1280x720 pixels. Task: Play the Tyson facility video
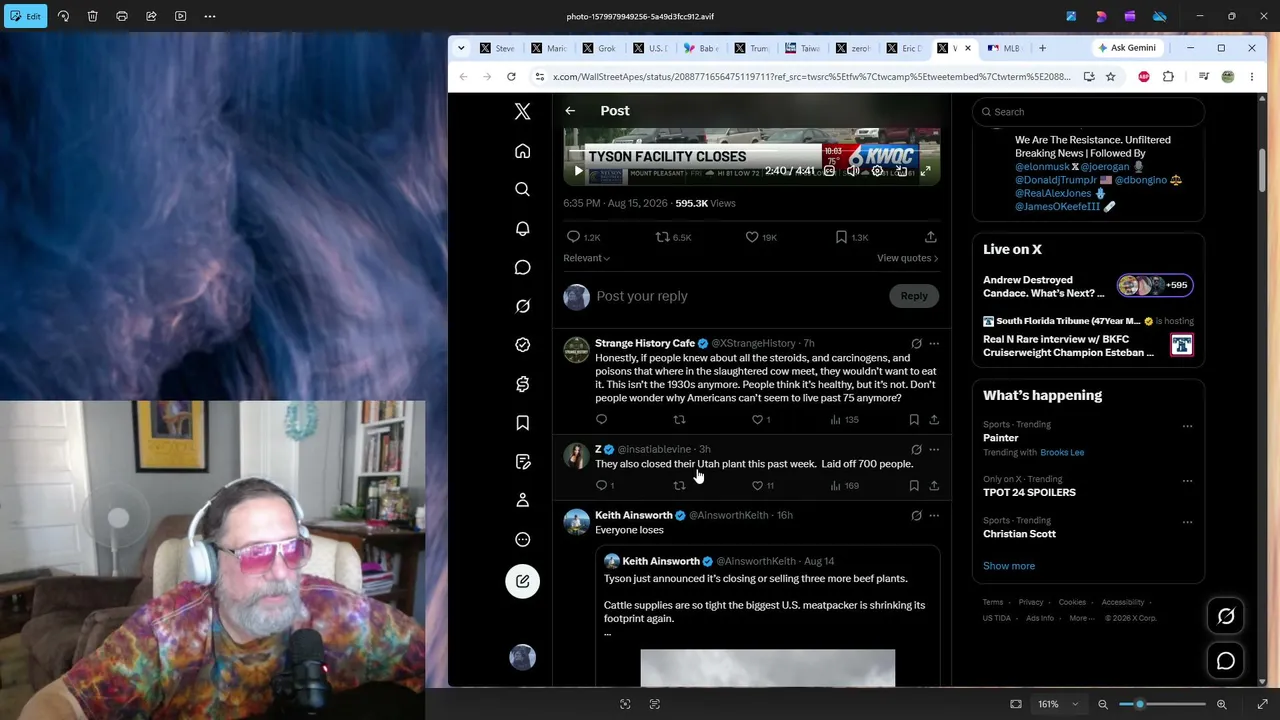(578, 171)
